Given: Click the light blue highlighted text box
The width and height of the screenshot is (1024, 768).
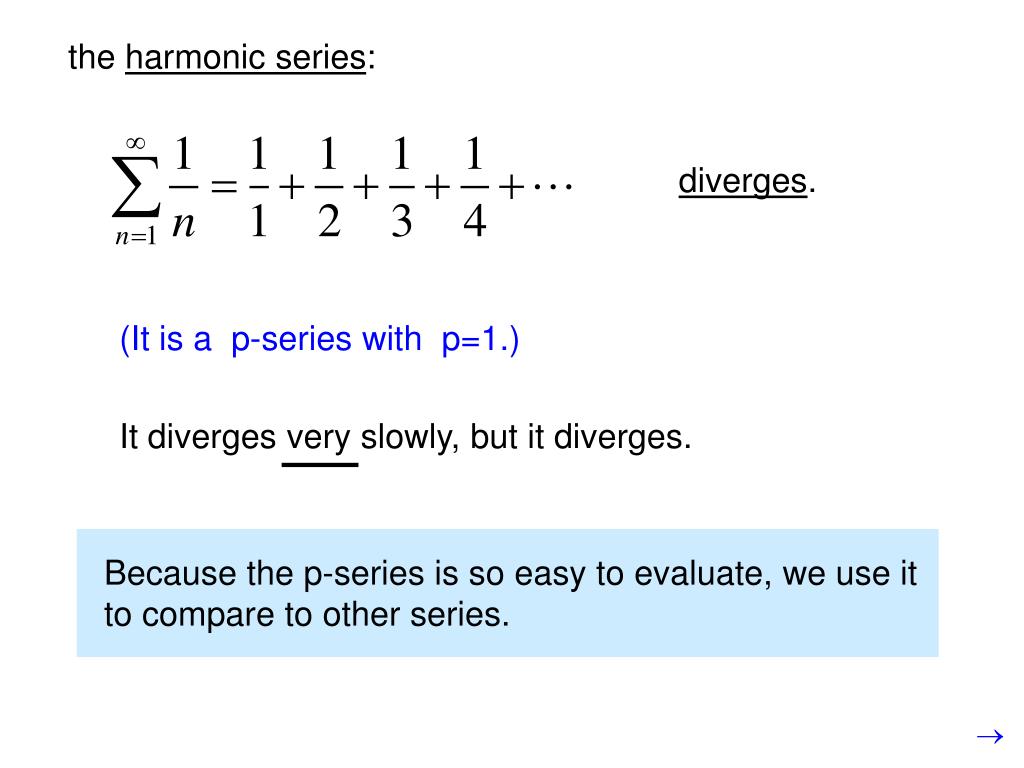Looking at the screenshot, I should pyautogui.click(x=507, y=593).
